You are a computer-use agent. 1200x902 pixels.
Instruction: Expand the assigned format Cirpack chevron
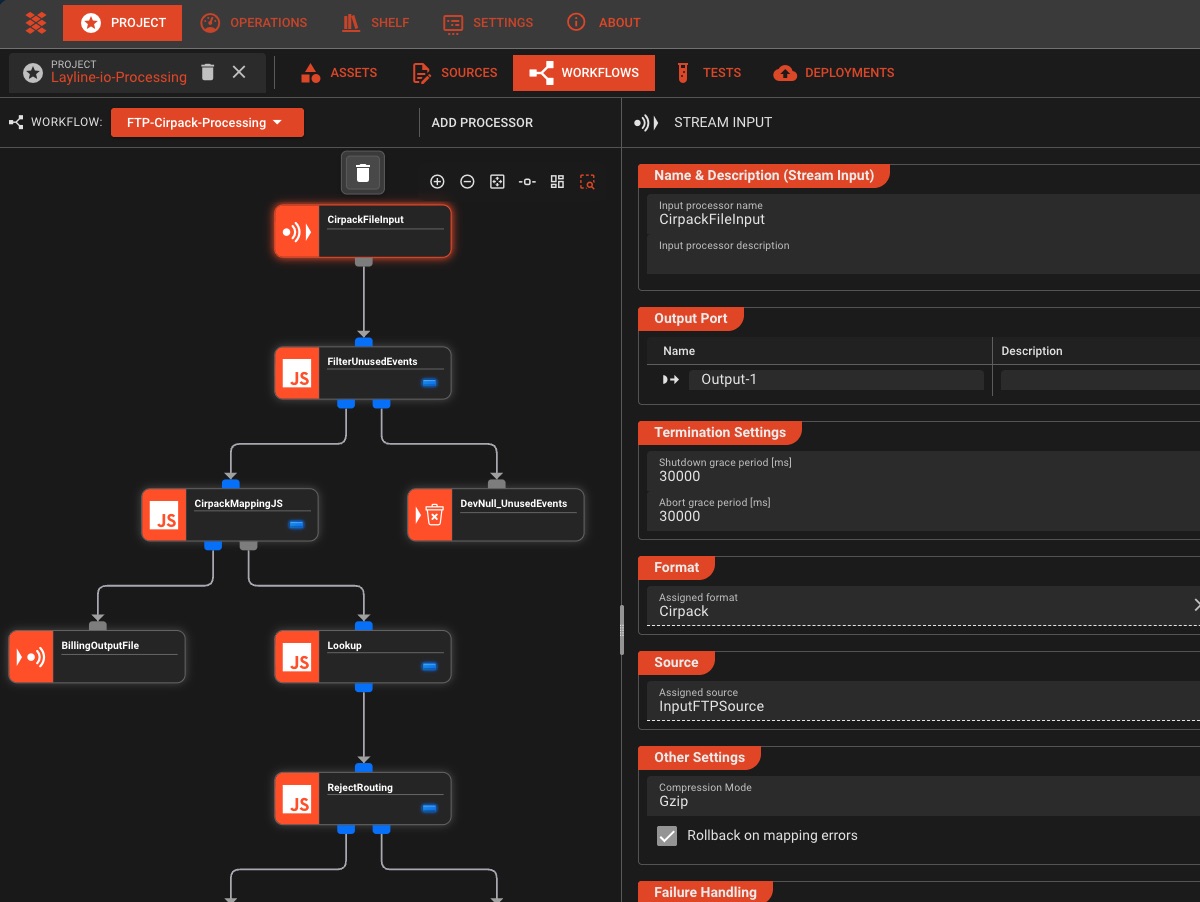(1196, 604)
